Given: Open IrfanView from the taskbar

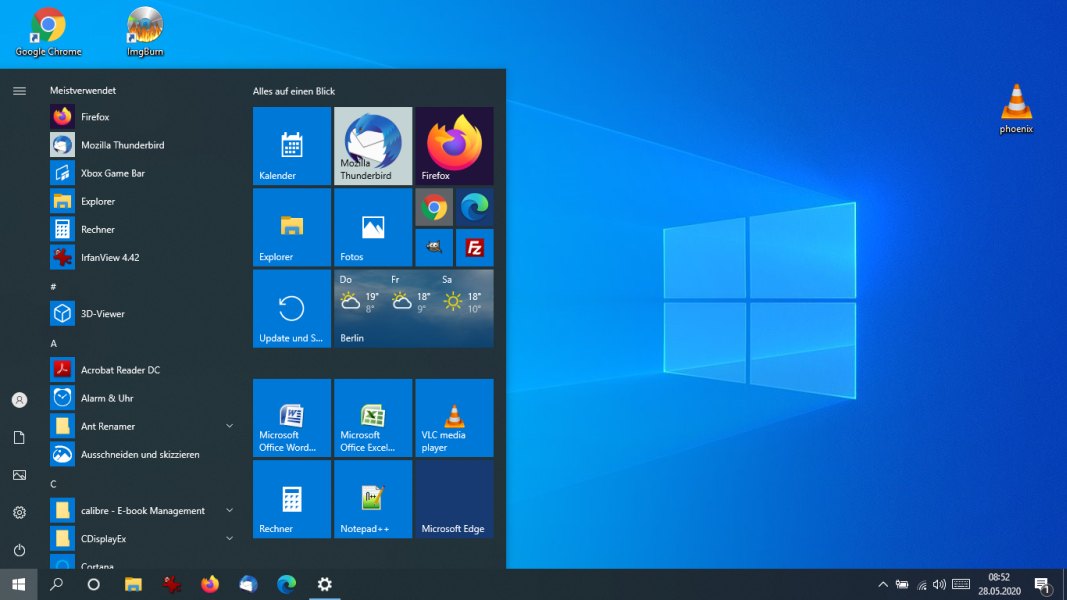Looking at the screenshot, I should (x=171, y=584).
